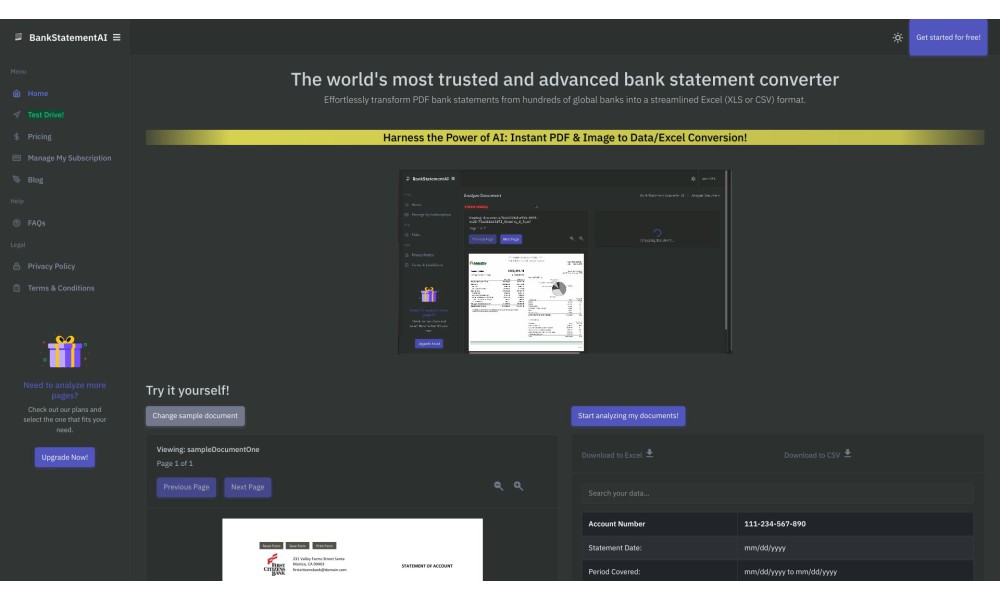Open the FAQs menu item

click(x=36, y=223)
